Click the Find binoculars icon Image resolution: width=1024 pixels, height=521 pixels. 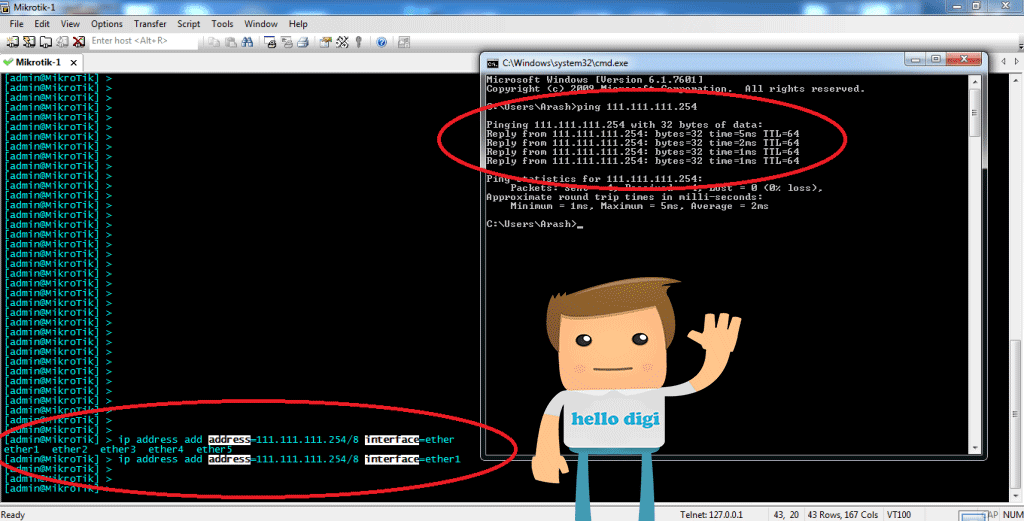(247, 42)
